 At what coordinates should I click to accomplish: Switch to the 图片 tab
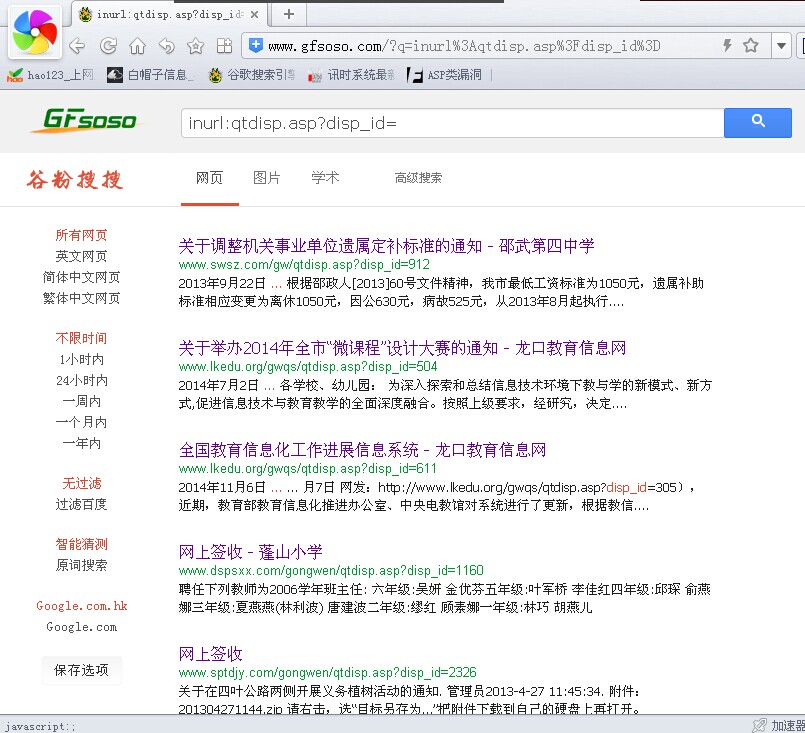[x=267, y=178]
